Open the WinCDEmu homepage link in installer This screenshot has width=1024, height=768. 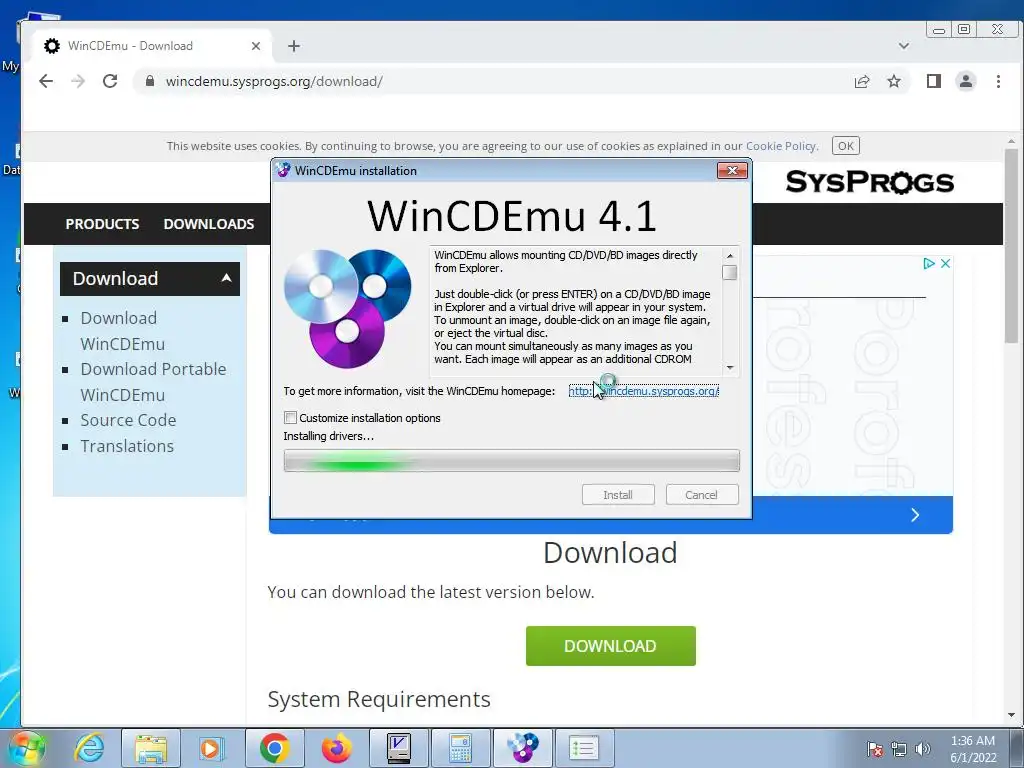pyautogui.click(x=644, y=391)
